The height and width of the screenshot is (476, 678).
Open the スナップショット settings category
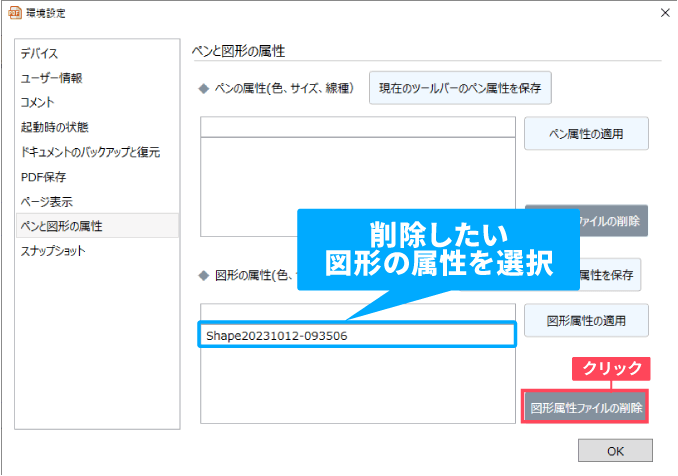click(53, 251)
